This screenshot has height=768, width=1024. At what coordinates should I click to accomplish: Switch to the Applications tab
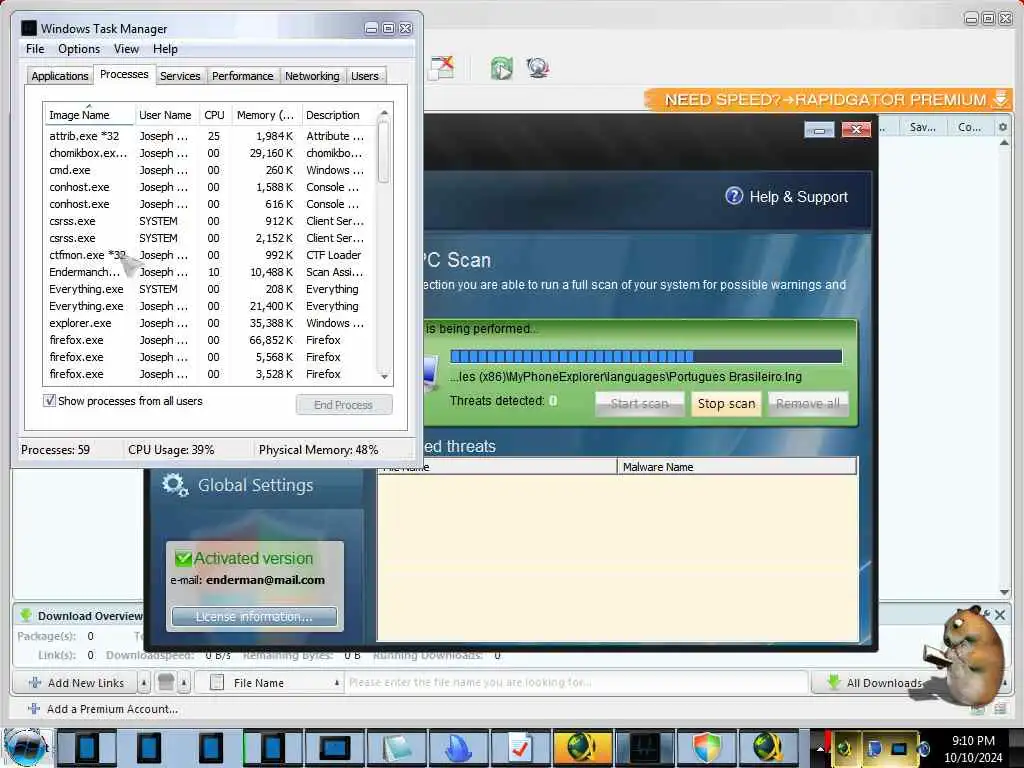(59, 76)
